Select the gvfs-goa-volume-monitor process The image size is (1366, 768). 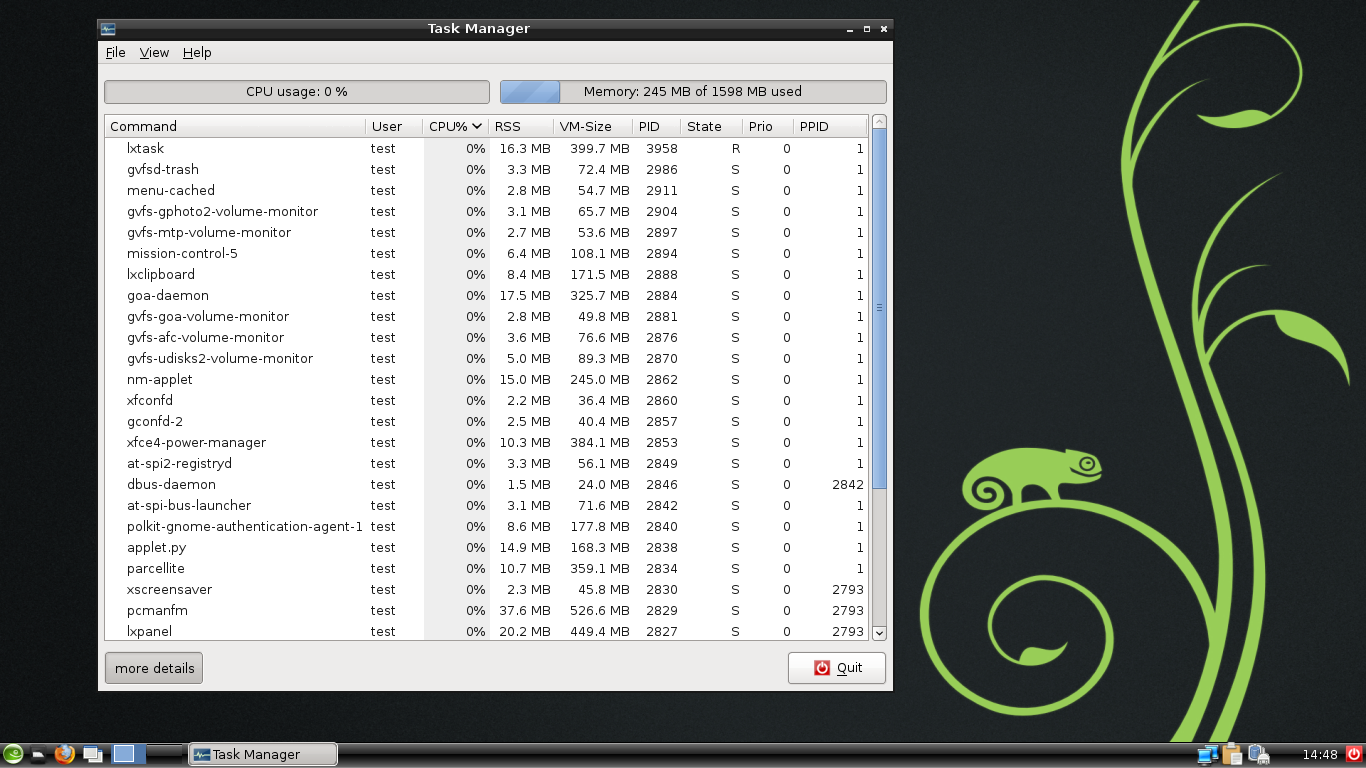486,316
